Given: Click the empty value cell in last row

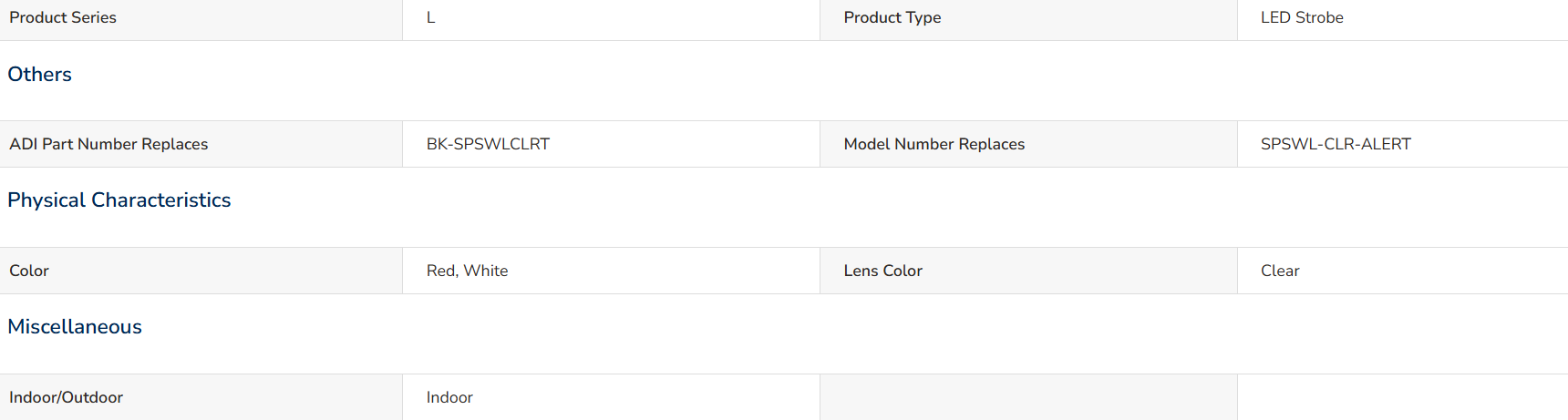Looking at the screenshot, I should [1403, 397].
